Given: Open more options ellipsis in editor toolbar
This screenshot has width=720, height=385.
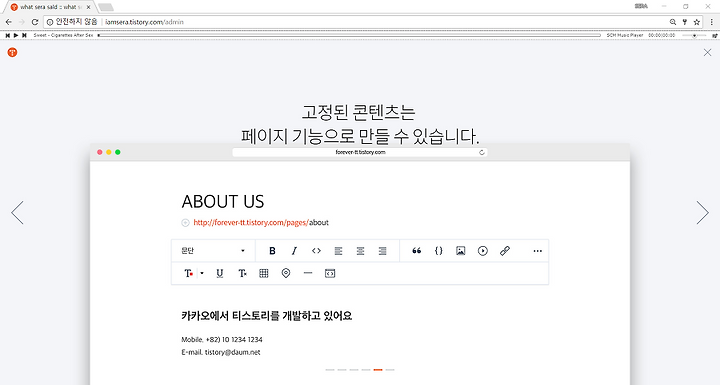Looking at the screenshot, I should (538, 251).
